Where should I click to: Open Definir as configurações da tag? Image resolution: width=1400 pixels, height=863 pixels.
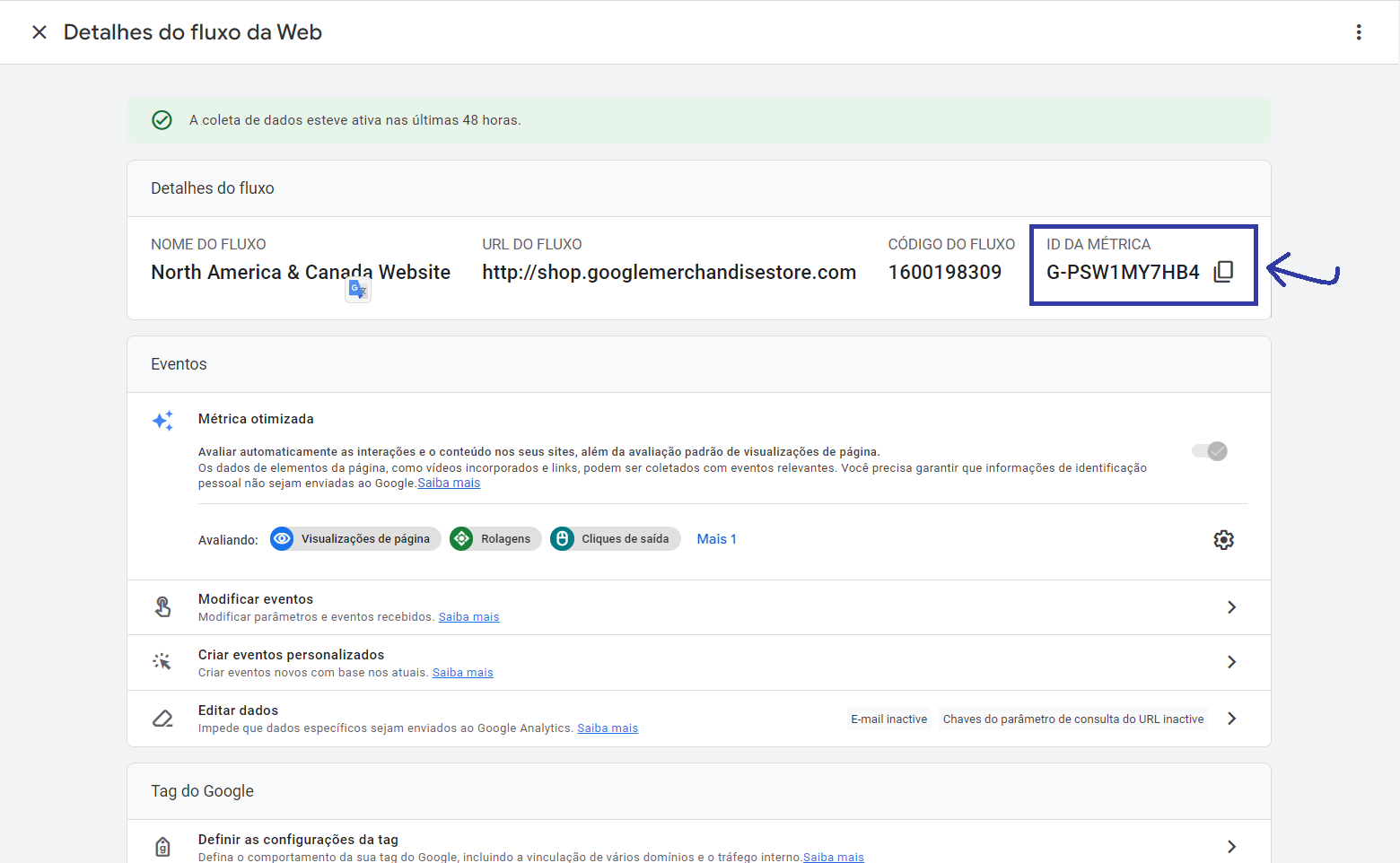coord(699,843)
